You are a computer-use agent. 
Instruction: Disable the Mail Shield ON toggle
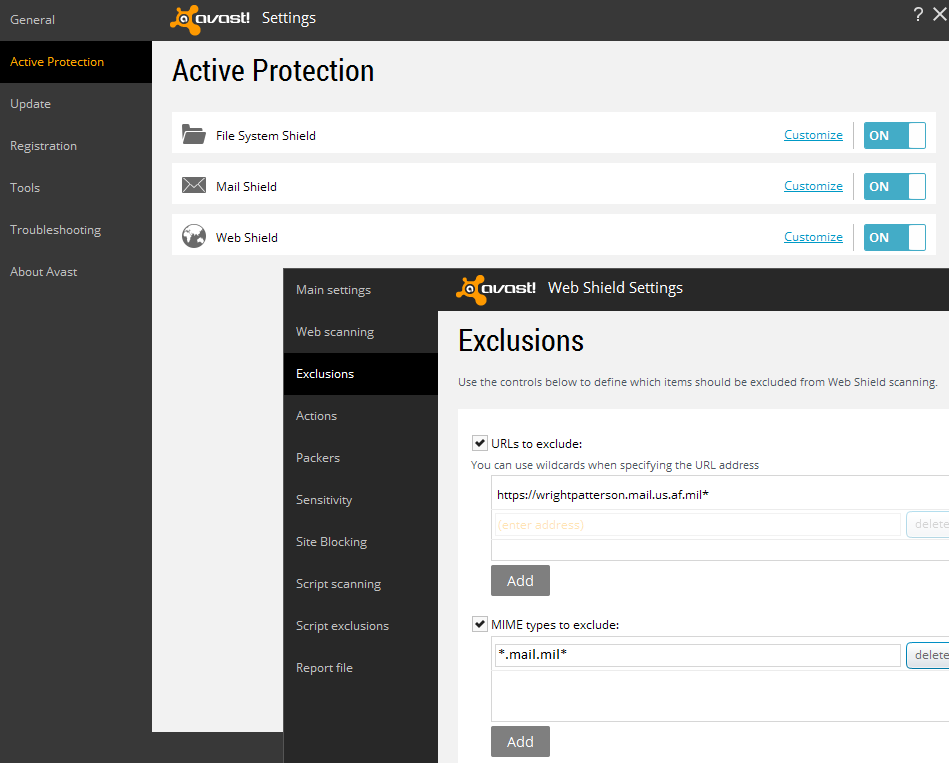point(894,186)
